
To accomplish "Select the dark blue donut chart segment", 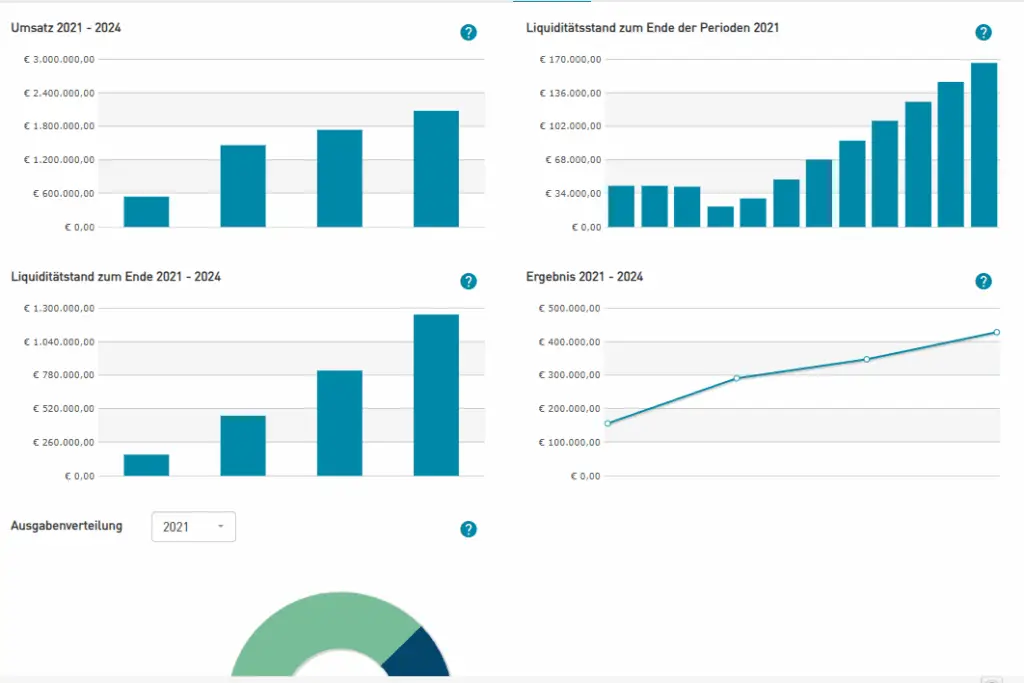I will (x=422, y=655).
